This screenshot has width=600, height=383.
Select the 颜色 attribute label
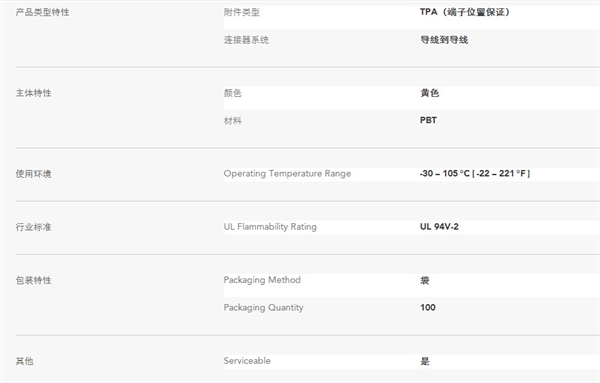[x=233, y=93]
